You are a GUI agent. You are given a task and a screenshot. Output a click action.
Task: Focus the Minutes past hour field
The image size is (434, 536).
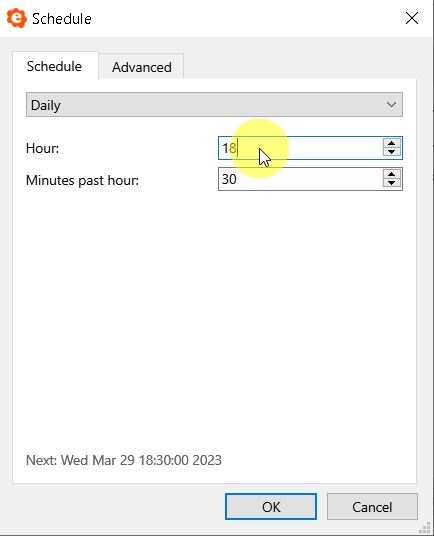[x=301, y=179]
